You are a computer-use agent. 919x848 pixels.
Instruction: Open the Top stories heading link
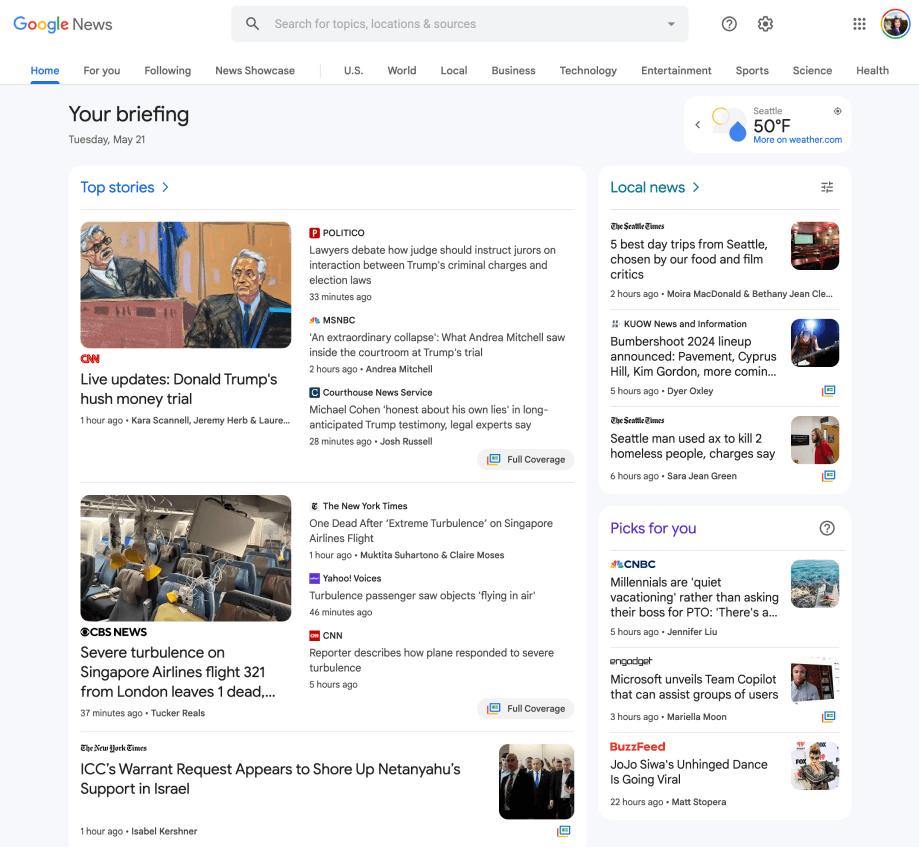tap(117, 188)
